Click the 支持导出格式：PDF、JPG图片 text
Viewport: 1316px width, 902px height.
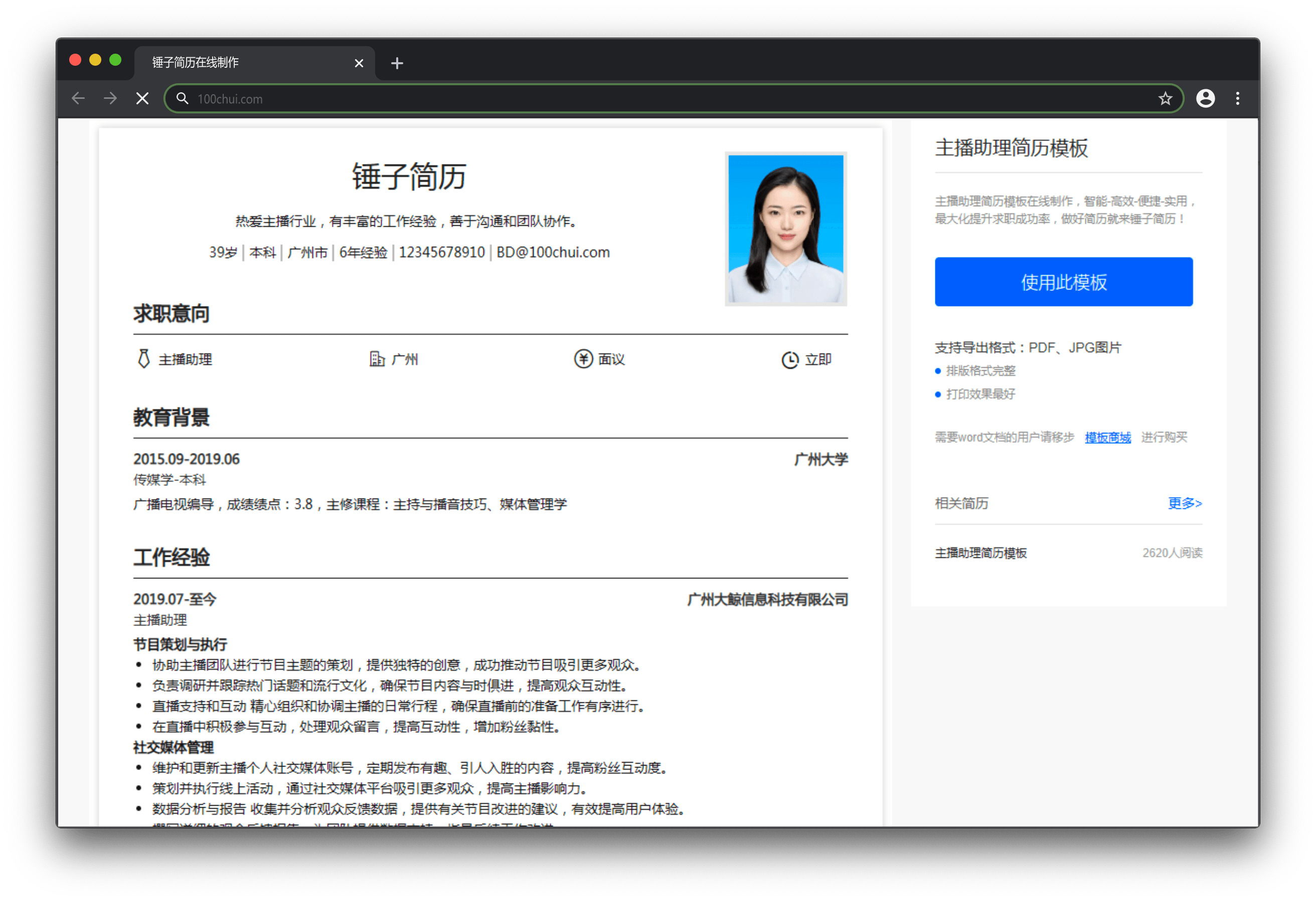tap(1028, 347)
